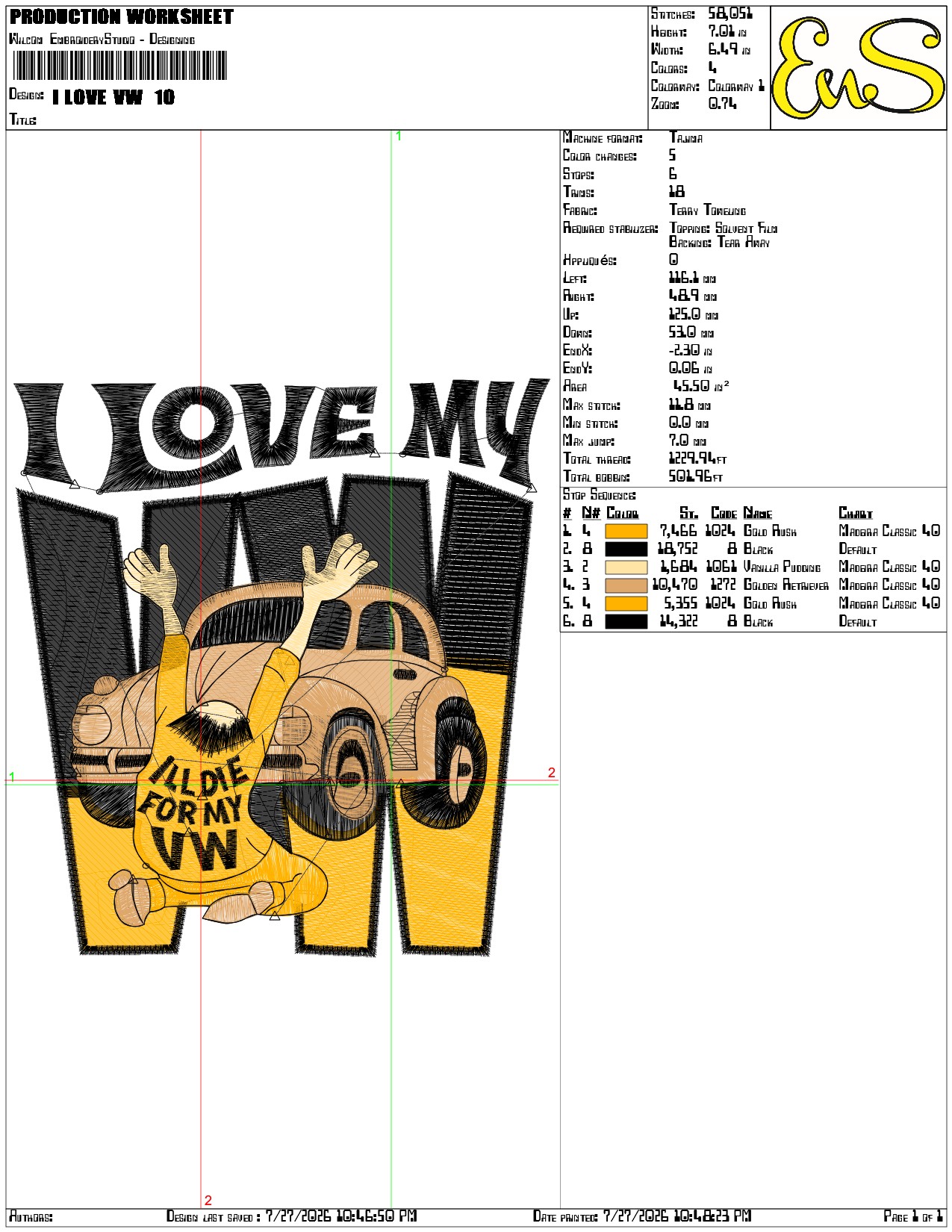Click the Golden Retriever color swatch
This screenshot has width=952, height=1232.
click(626, 585)
